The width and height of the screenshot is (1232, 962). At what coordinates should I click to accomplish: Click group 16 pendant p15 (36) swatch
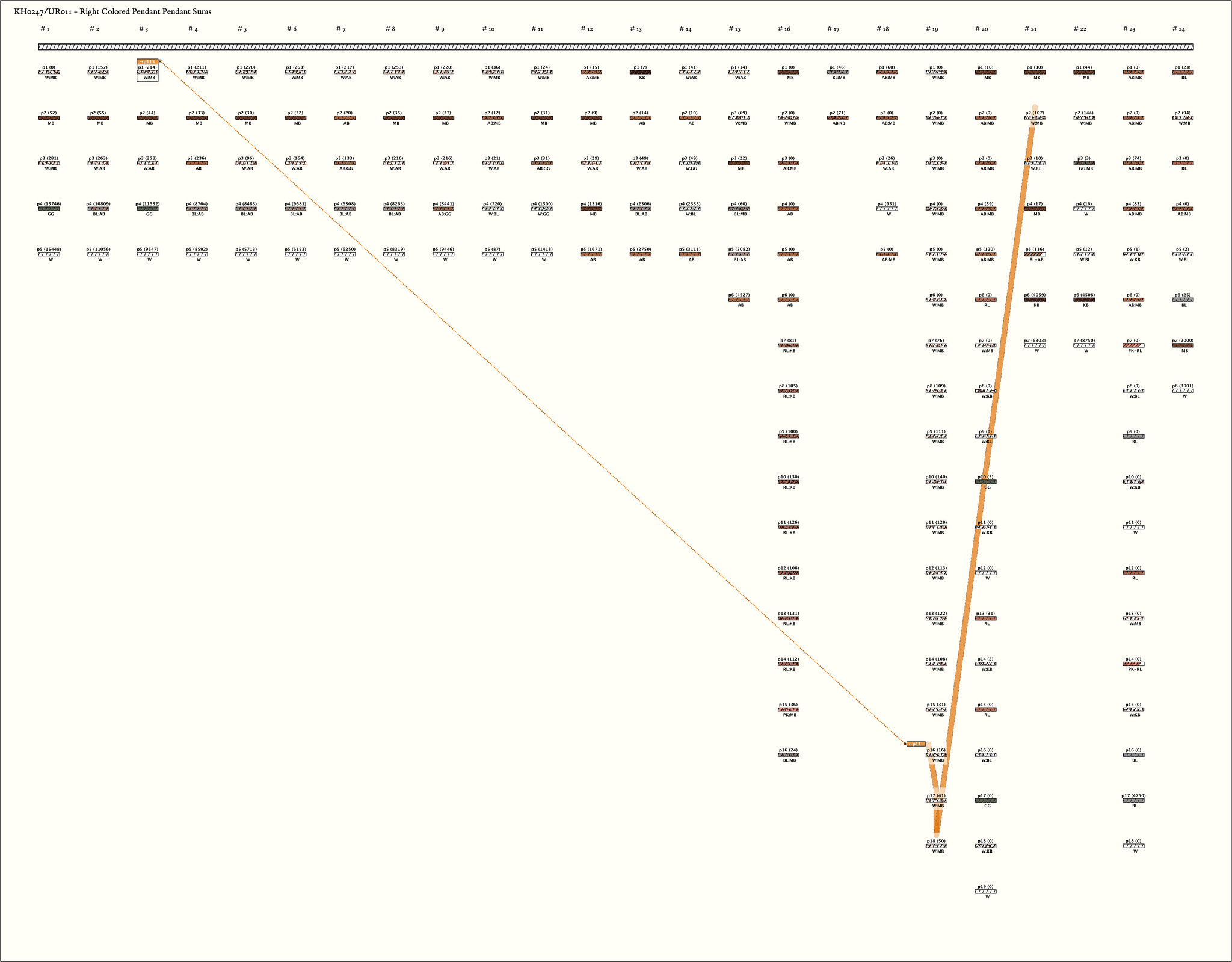tap(788, 709)
